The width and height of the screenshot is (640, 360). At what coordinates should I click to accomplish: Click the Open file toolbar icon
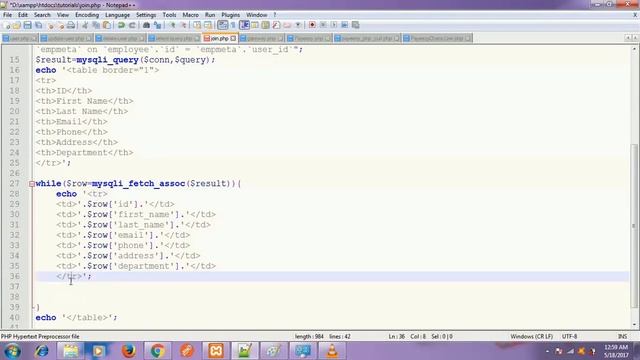[17, 25]
